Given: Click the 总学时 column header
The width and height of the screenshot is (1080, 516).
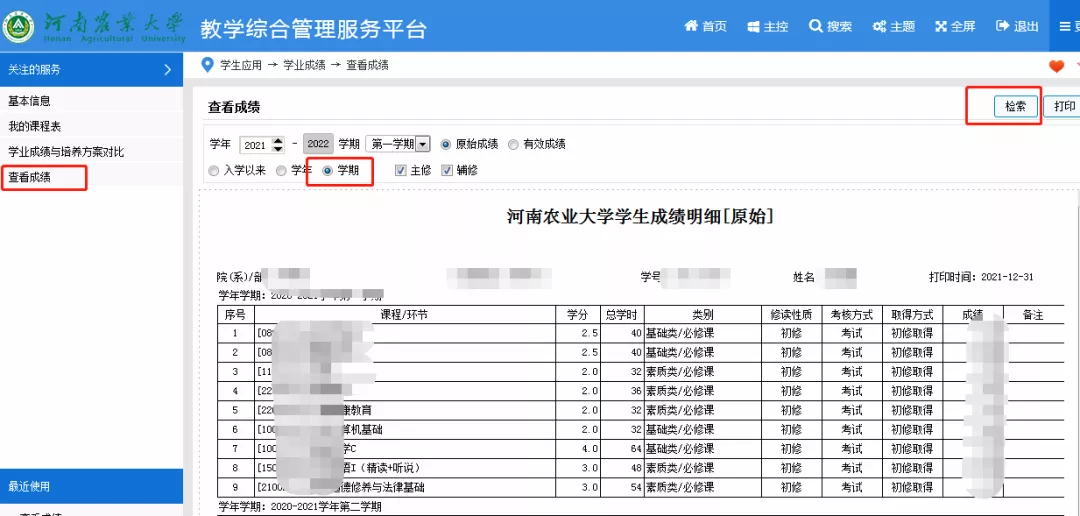Looking at the screenshot, I should click(x=622, y=315).
